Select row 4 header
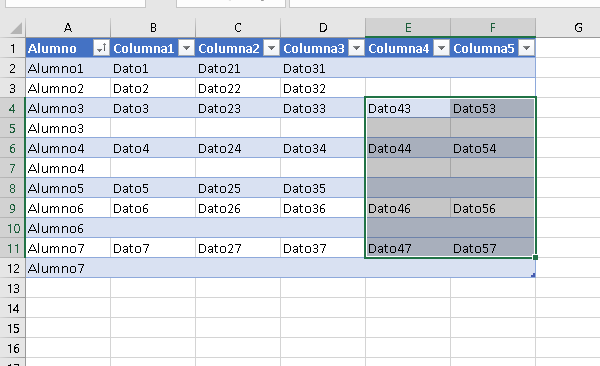The image size is (600, 366). tap(13, 108)
